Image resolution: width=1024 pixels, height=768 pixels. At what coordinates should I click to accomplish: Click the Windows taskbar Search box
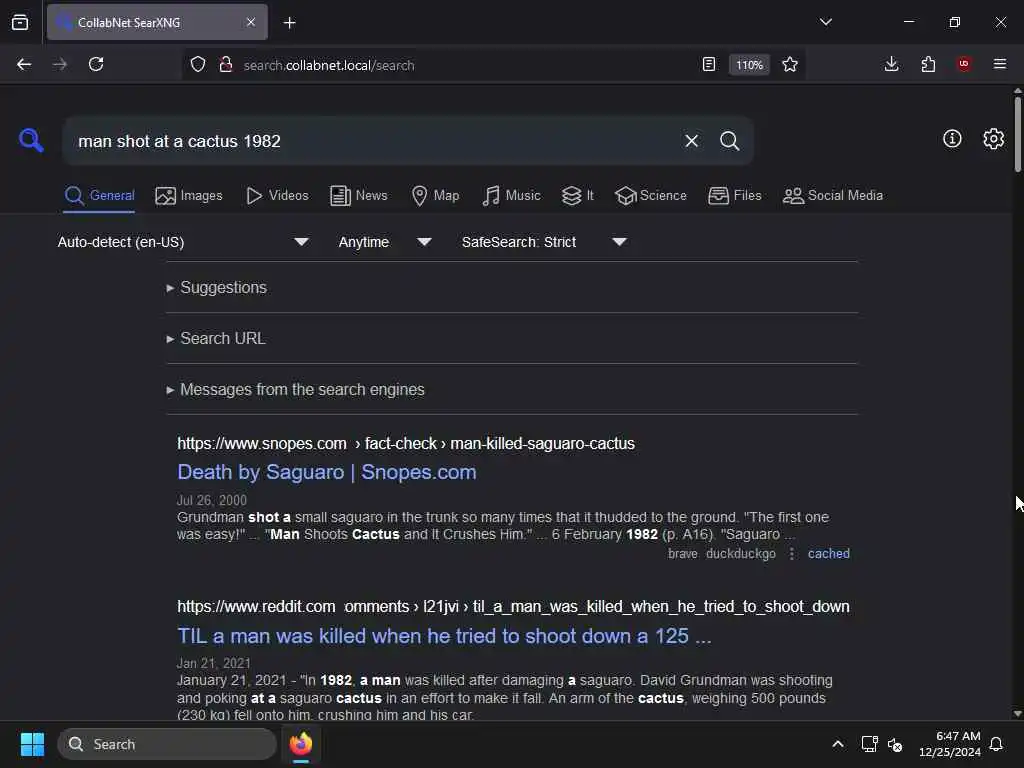167,744
